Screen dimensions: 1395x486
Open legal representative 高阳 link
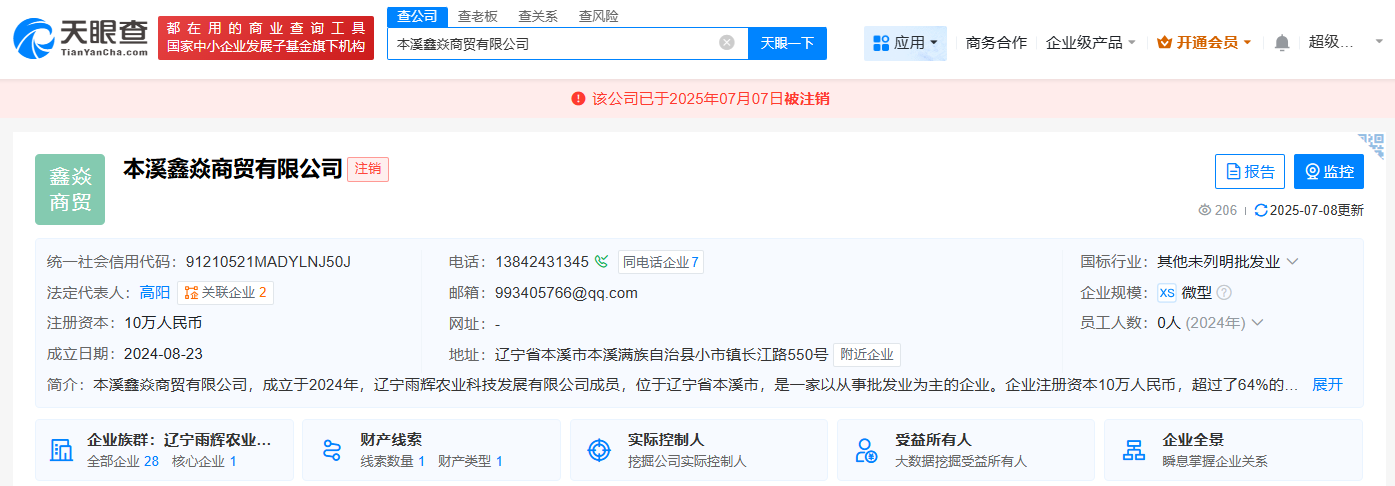pyautogui.click(x=155, y=293)
